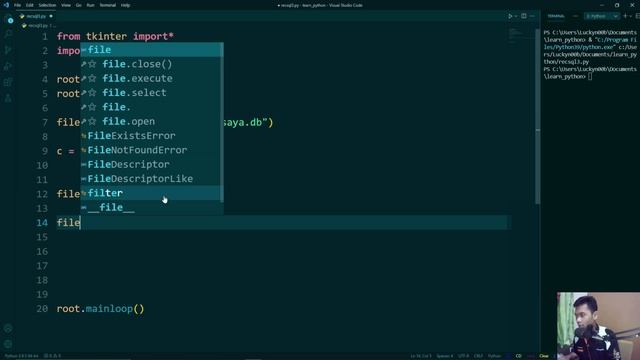The width and height of the screenshot is (640, 360).
Task: Choose the __file__ suggestion
Action: point(151,207)
